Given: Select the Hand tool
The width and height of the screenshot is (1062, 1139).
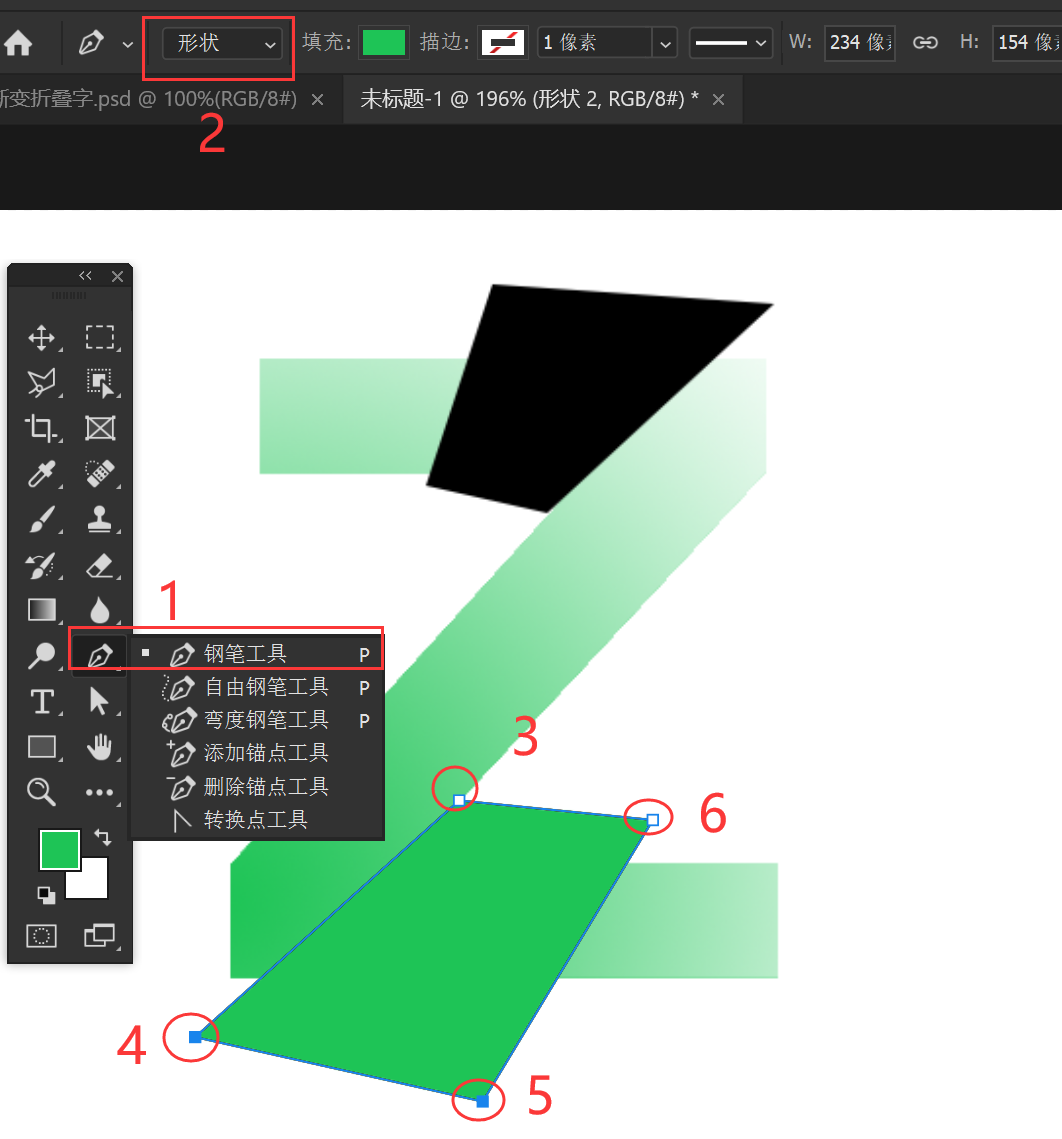Looking at the screenshot, I should pos(100,747).
